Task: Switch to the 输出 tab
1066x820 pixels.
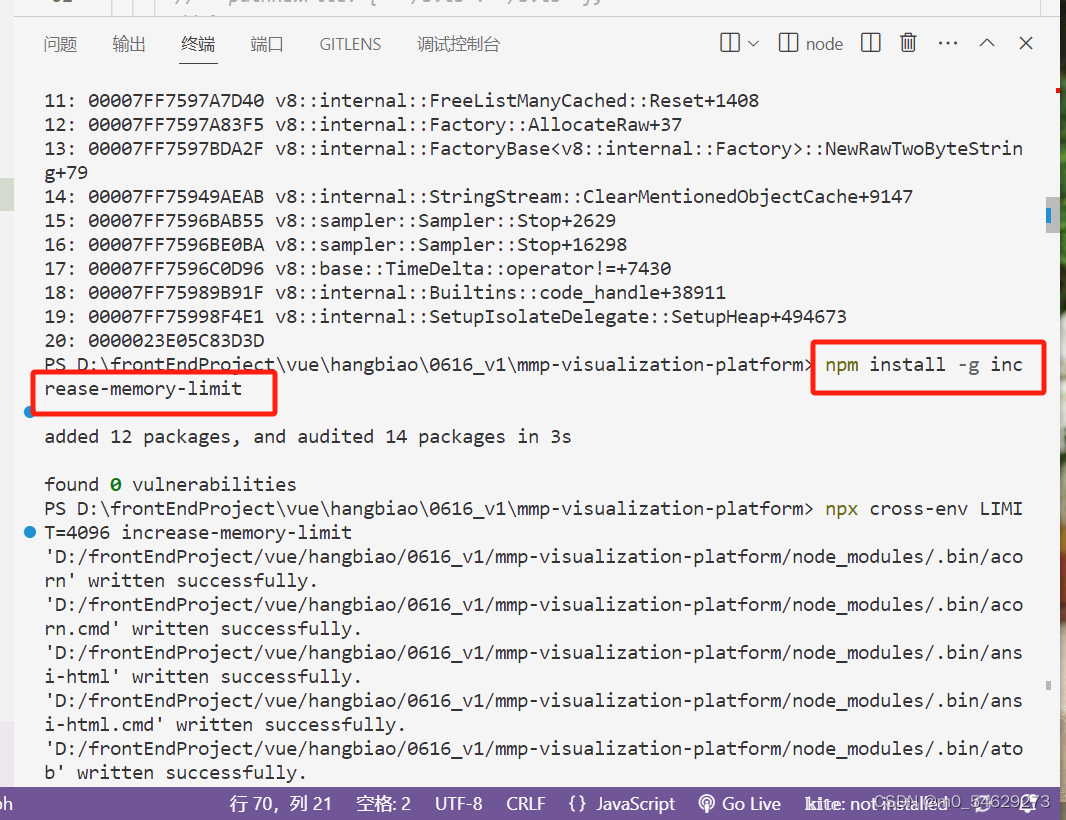Action: [x=129, y=44]
